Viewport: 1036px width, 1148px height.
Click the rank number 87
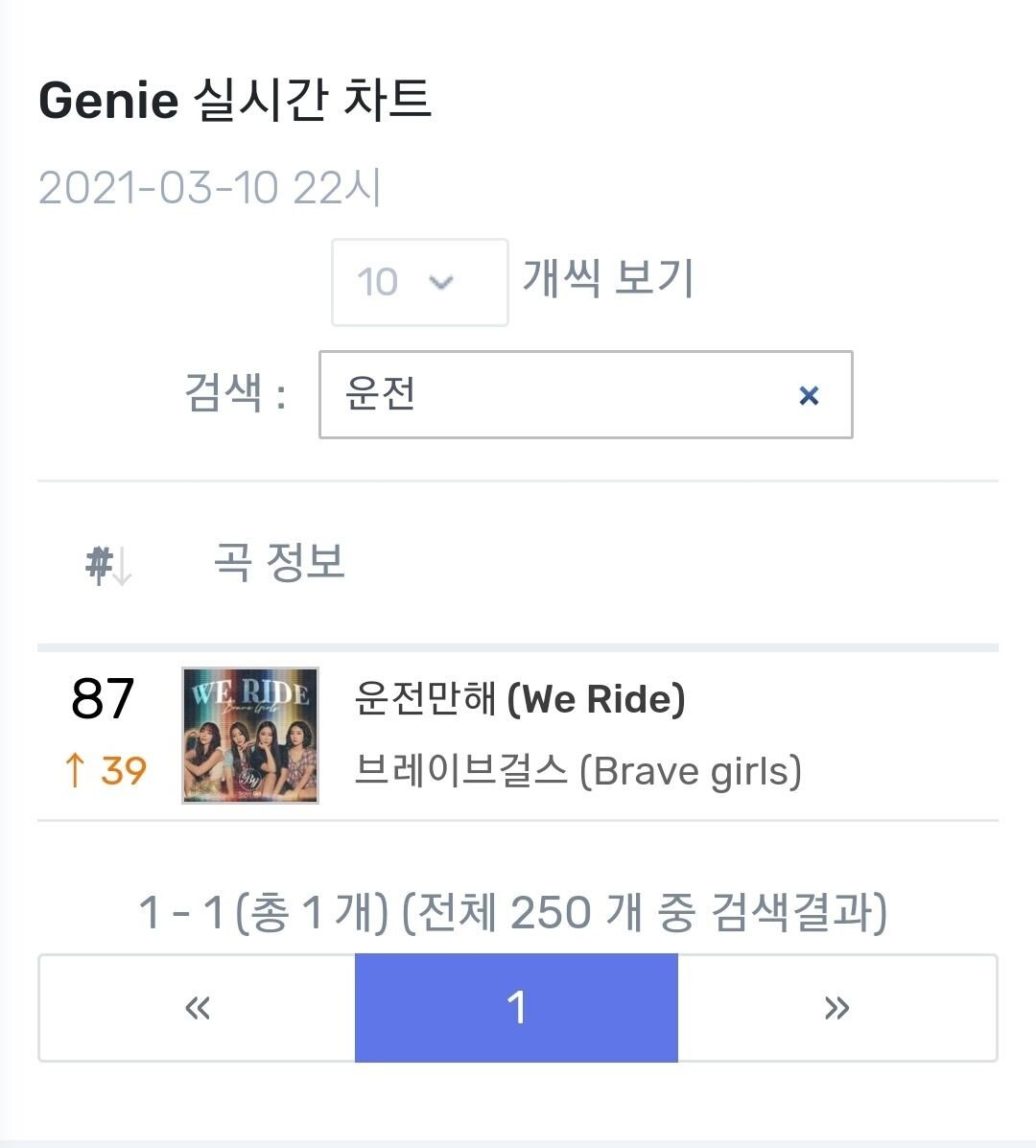(x=103, y=698)
